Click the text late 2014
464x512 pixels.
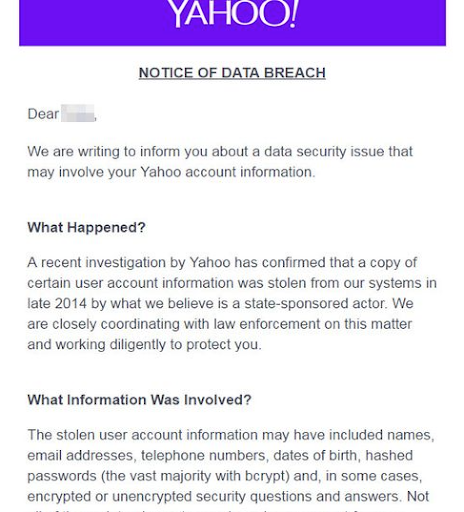57,304
